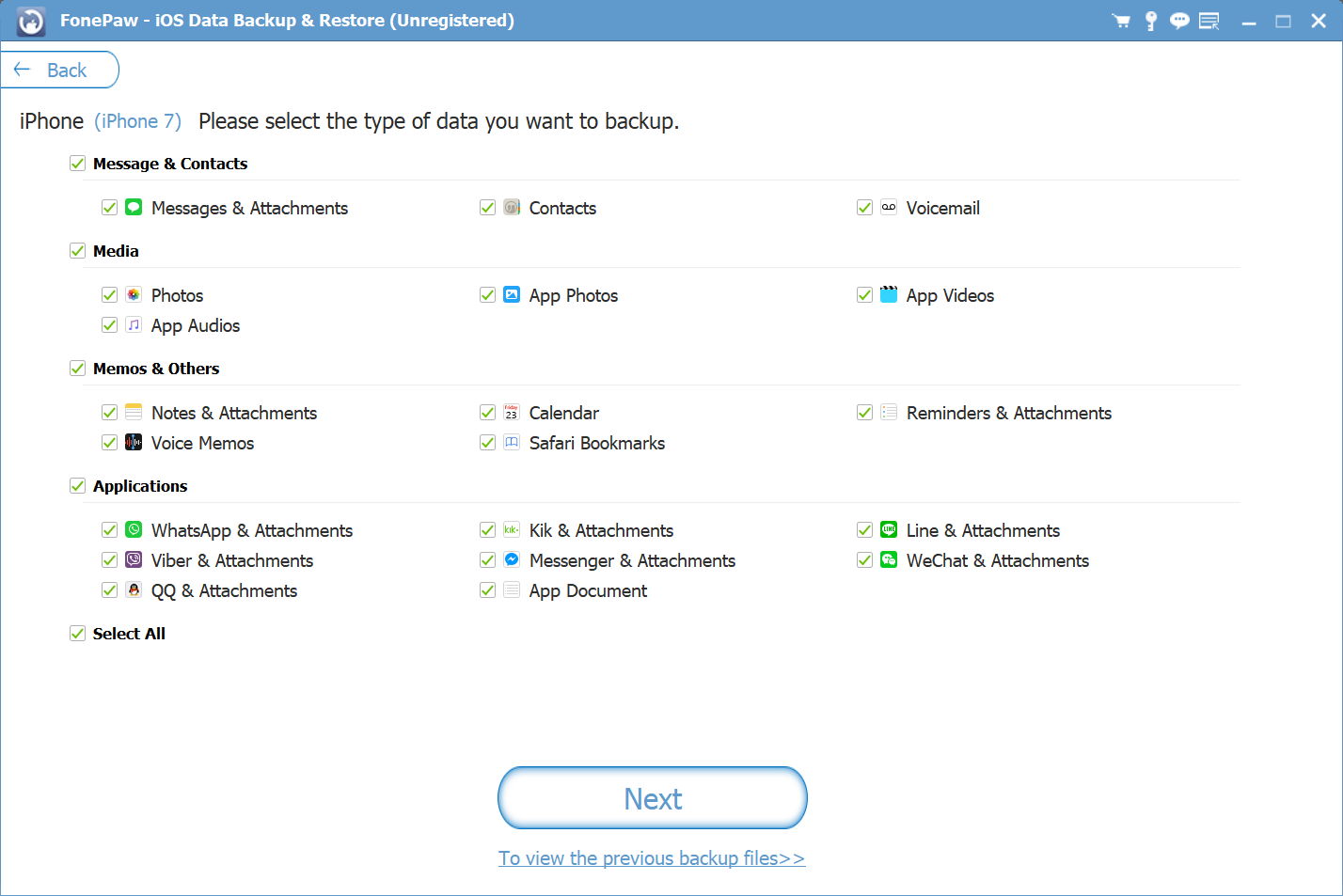Uncheck the Messages & Attachments checkbox
The image size is (1343, 896).
pos(109,207)
